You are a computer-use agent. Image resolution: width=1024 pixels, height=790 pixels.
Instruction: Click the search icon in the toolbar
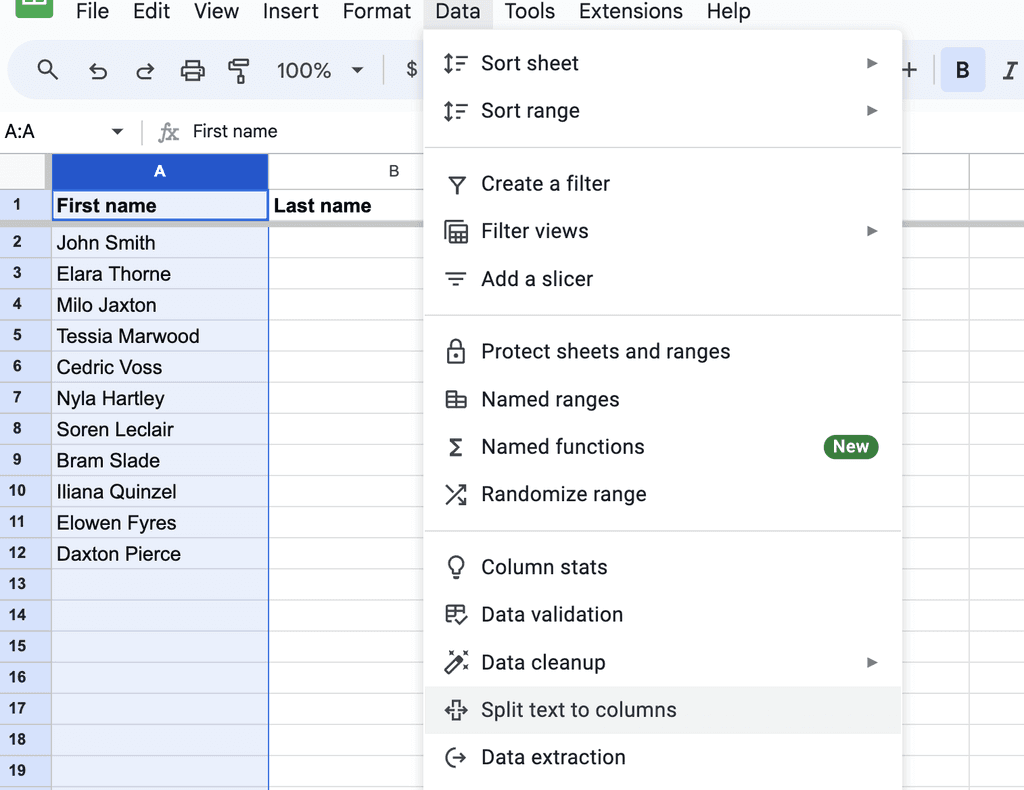[47, 70]
